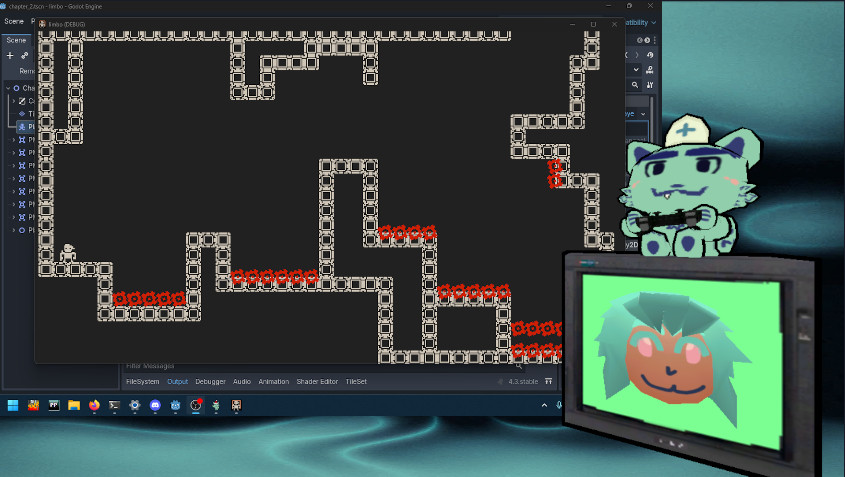Click the player character in the game window
The width and height of the screenshot is (845, 477).
point(68,253)
